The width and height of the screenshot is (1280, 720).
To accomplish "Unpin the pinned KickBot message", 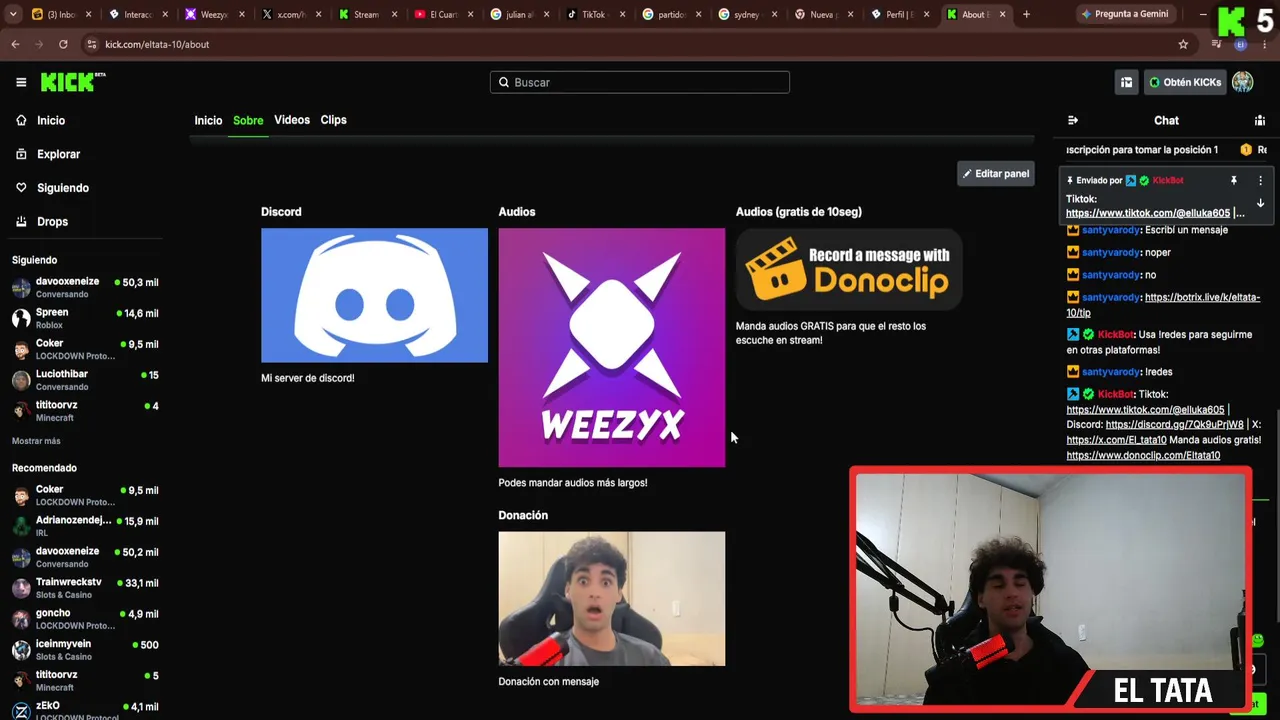I will [1234, 181].
